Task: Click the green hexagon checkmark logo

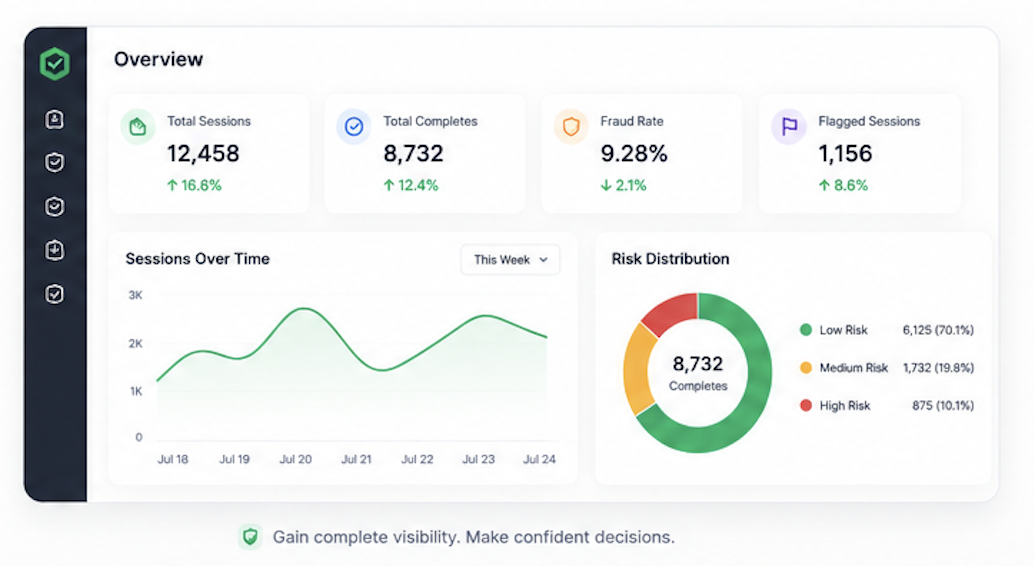Action: tap(55, 63)
